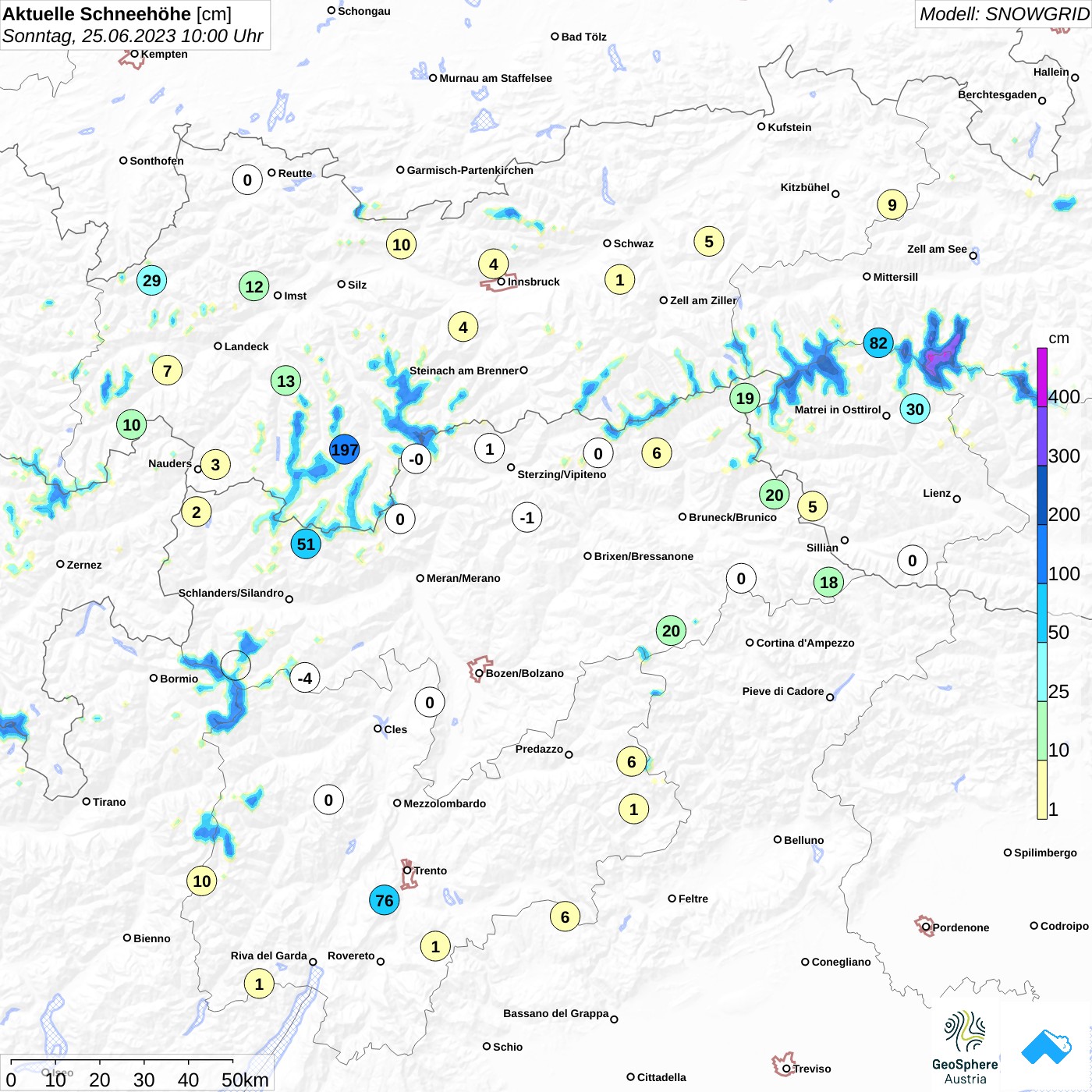Click the Riva del Garda label
This screenshot has height=1092, width=1092.
[269, 955]
